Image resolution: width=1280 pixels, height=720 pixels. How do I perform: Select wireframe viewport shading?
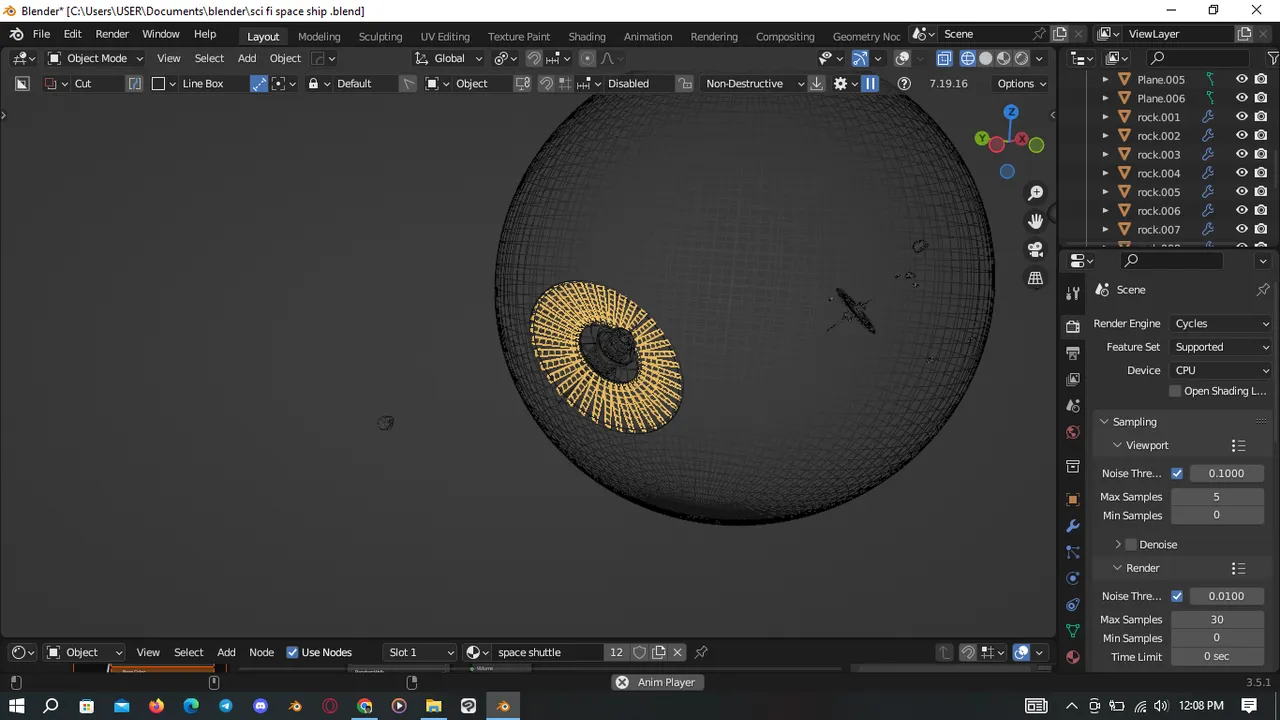coord(967,58)
